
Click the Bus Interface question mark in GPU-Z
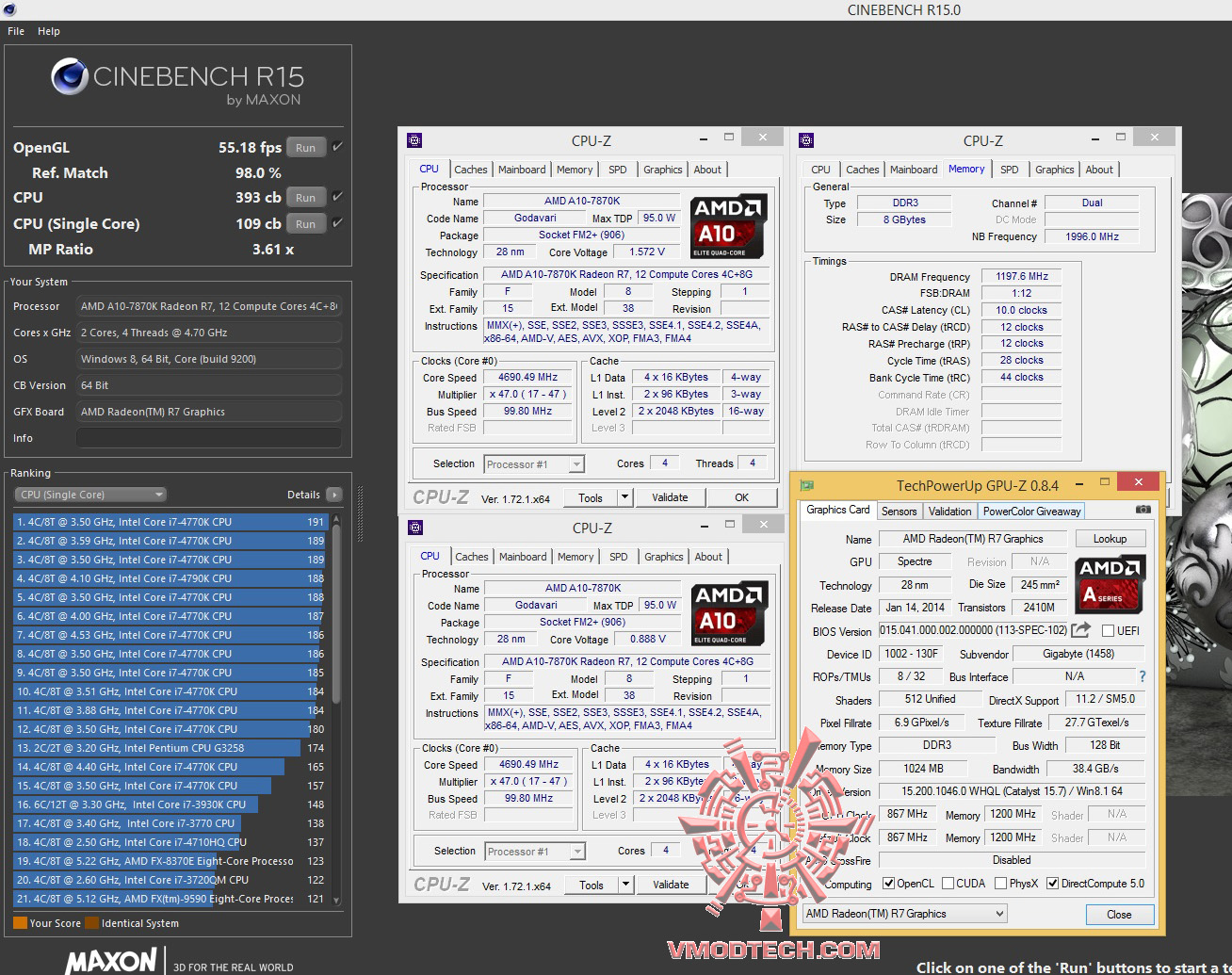[1143, 676]
